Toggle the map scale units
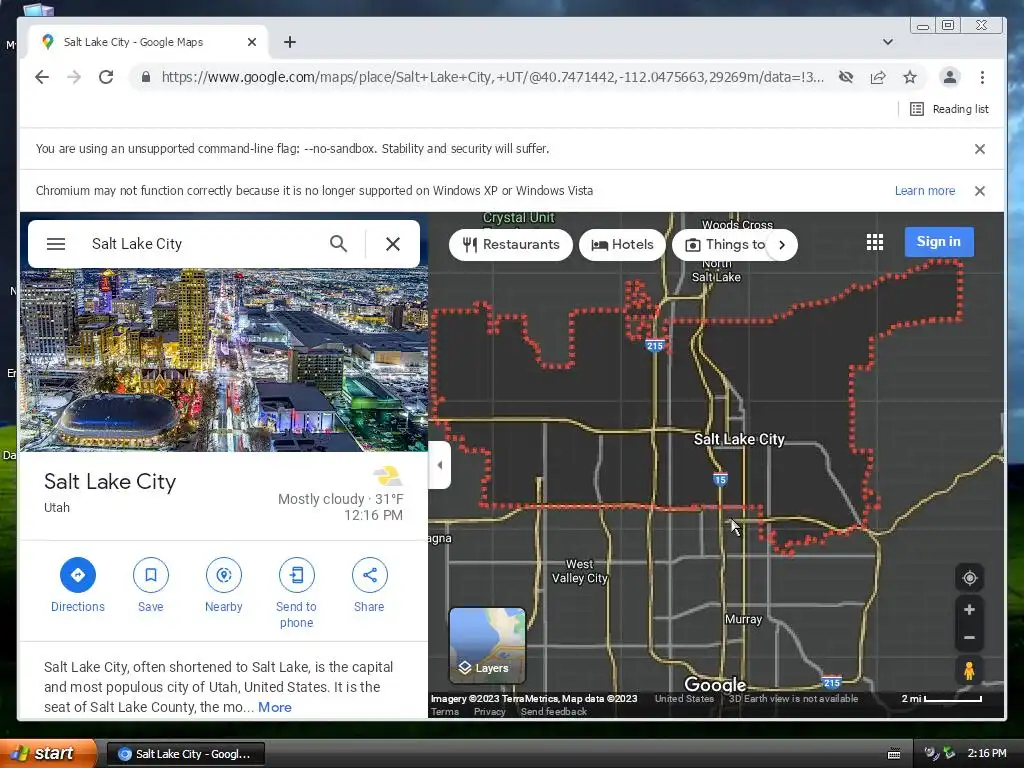1024x768 pixels. [941, 699]
